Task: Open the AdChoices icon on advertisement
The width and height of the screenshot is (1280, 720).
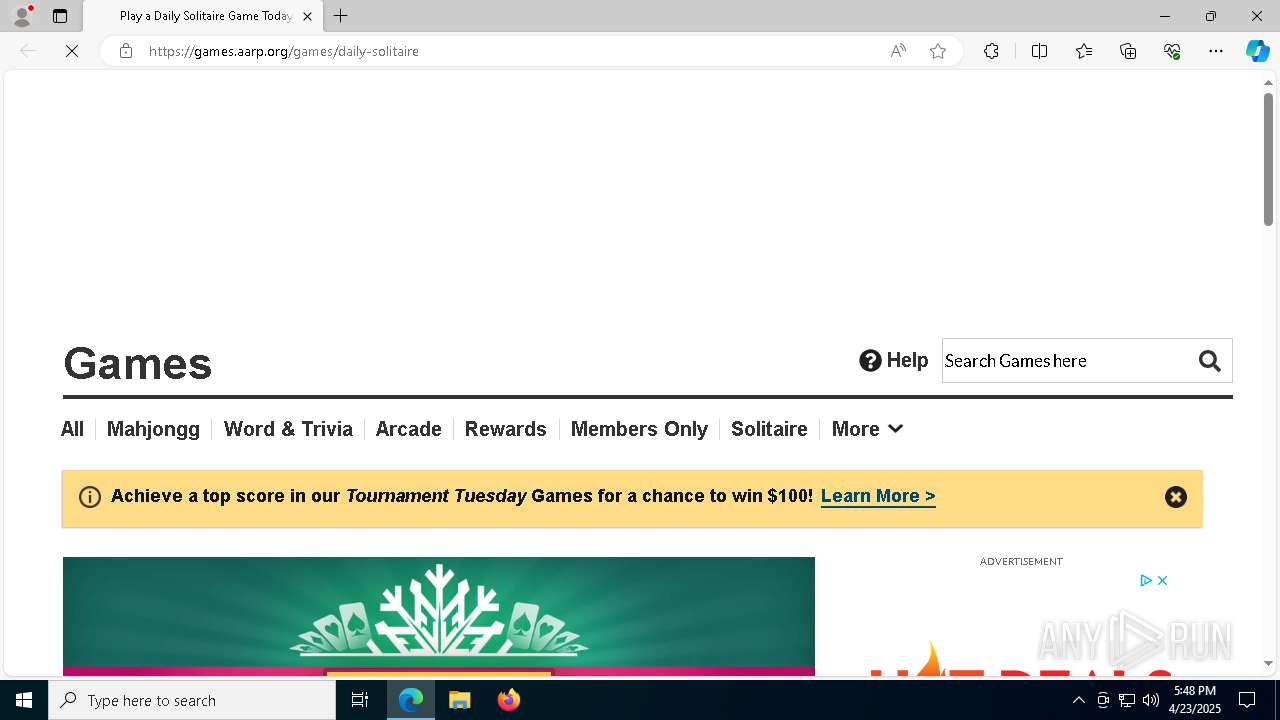Action: [1146, 580]
